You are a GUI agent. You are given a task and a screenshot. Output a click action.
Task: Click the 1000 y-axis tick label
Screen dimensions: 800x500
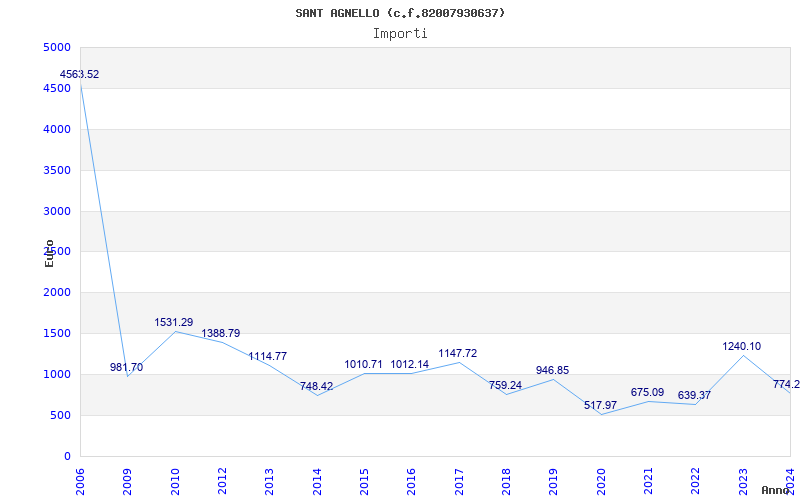(x=58, y=374)
